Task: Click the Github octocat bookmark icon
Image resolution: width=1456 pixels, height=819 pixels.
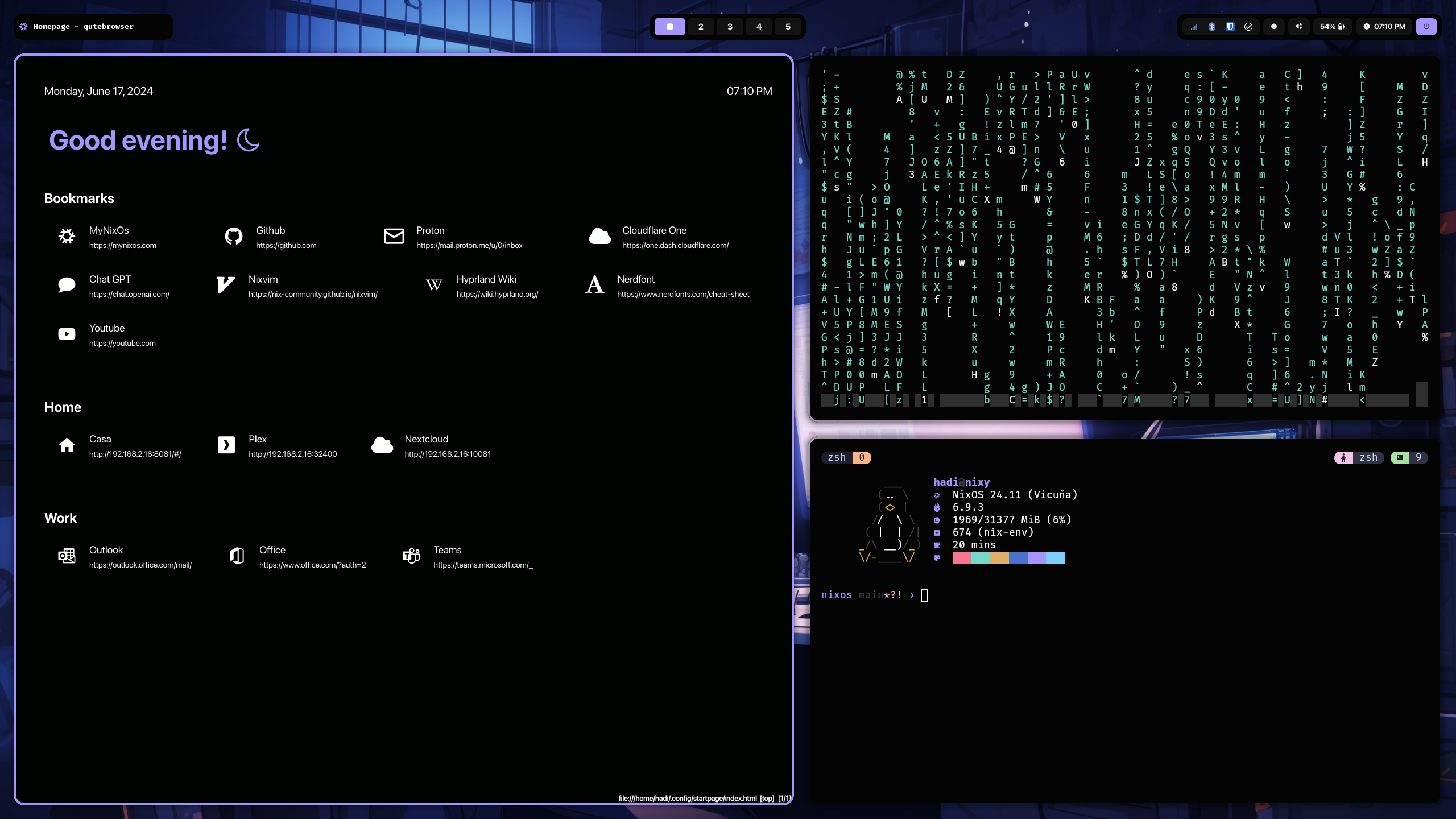Action: coord(233,236)
